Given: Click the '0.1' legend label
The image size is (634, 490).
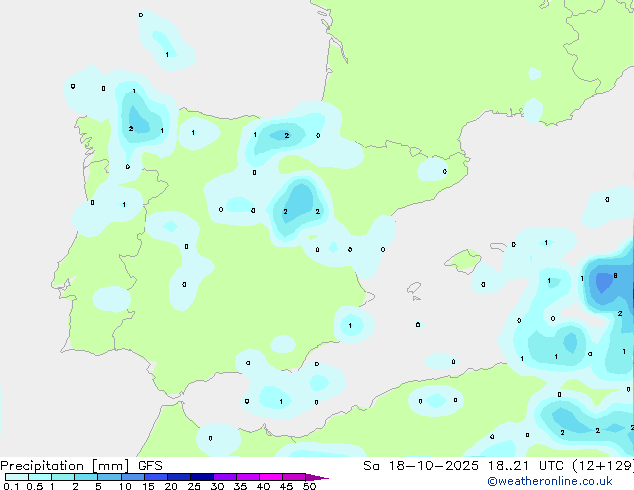Looking at the screenshot, I should pyautogui.click(x=11, y=486).
